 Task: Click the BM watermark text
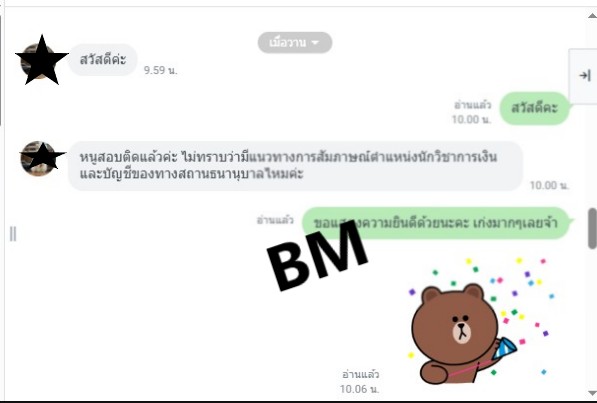tap(317, 255)
